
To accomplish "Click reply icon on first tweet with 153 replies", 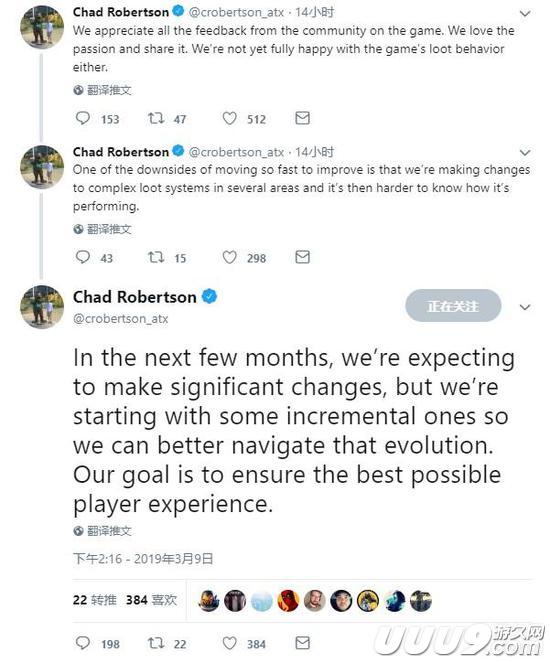I will pos(82,118).
